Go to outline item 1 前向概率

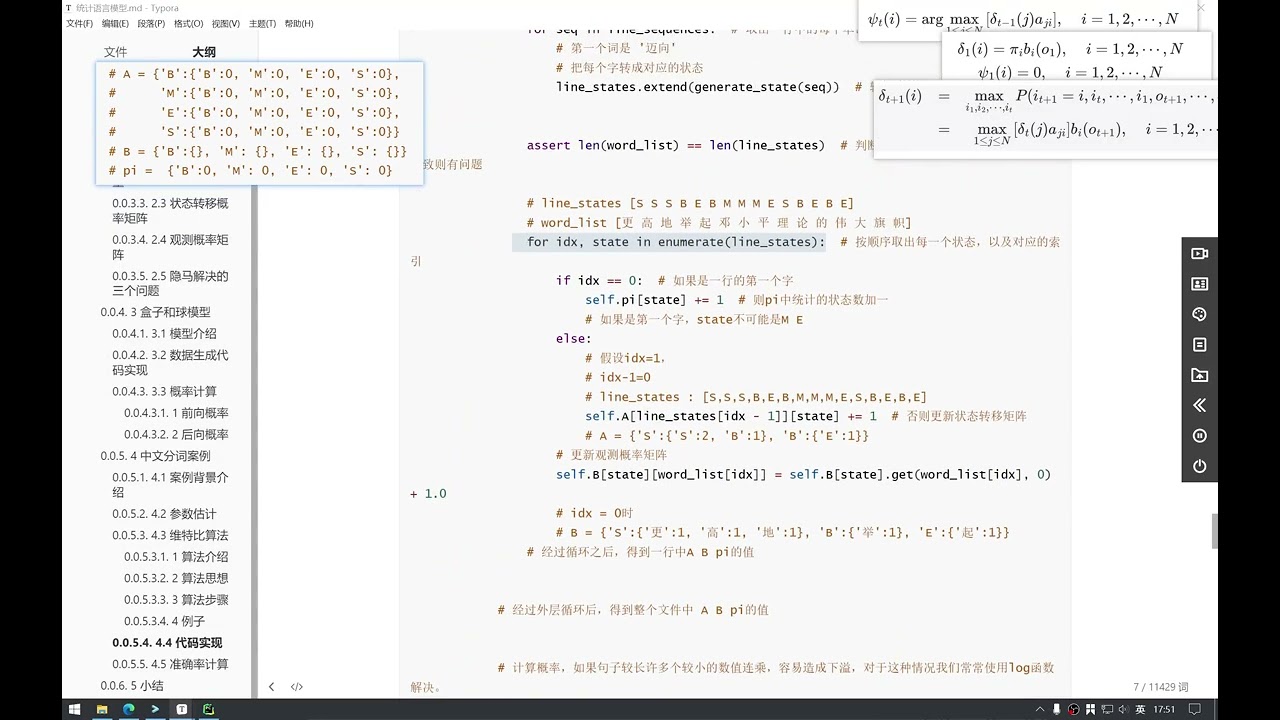[x=176, y=413]
